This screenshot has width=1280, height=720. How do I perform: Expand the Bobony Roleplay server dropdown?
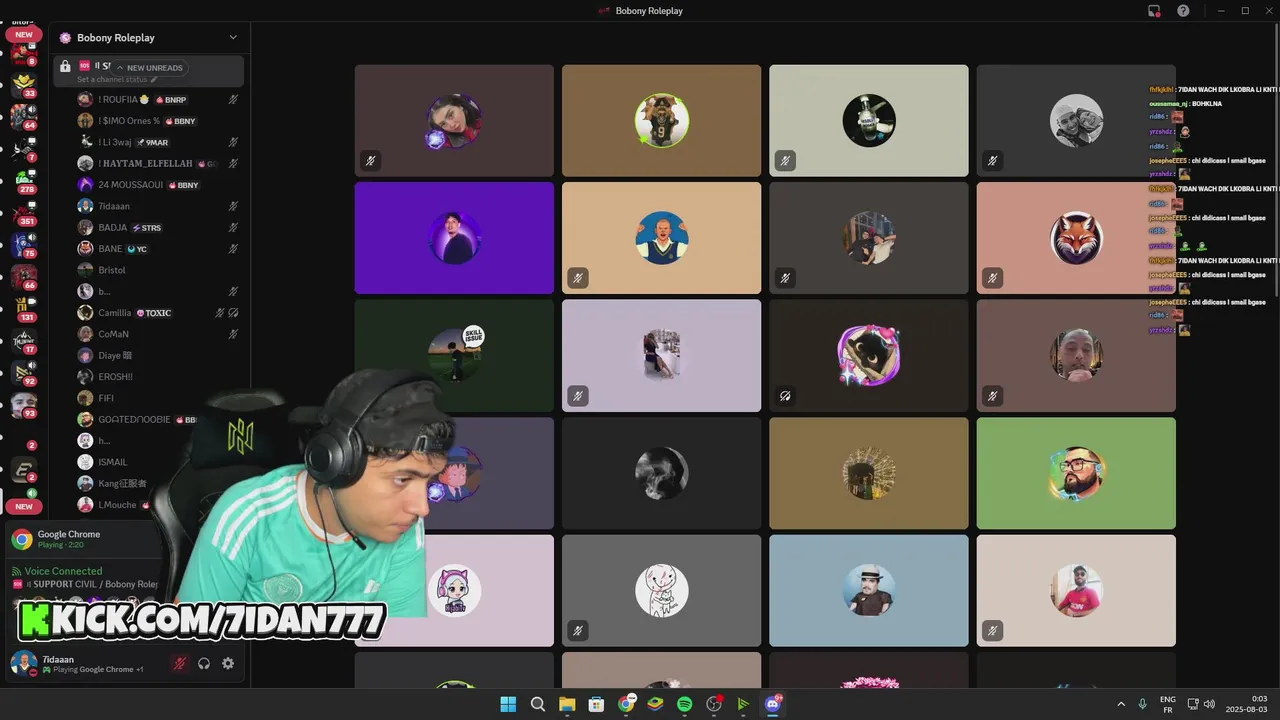click(233, 38)
